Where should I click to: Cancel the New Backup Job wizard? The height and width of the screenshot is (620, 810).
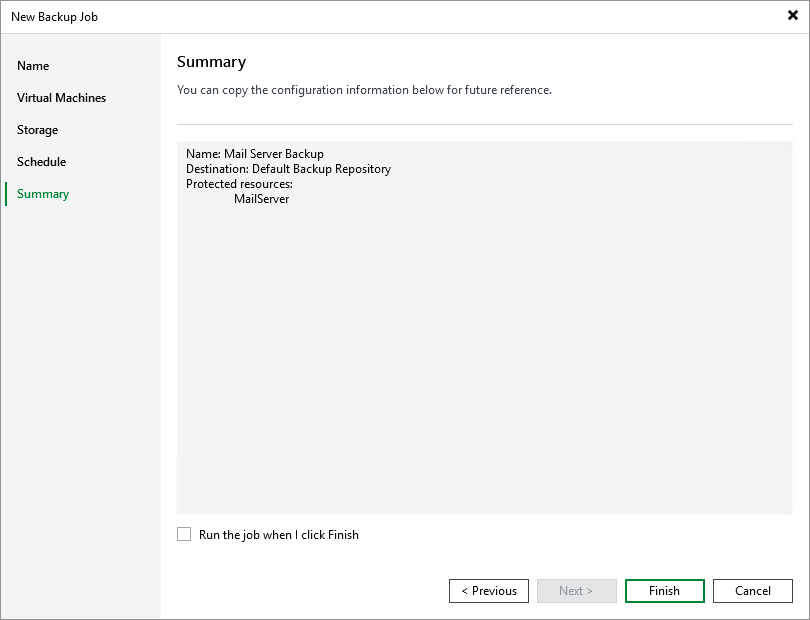[752, 591]
